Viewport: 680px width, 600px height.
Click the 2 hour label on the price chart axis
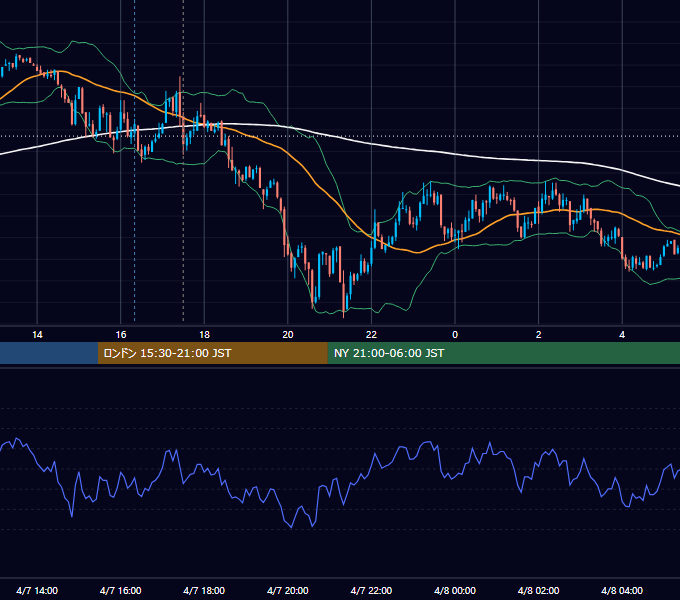(x=539, y=335)
